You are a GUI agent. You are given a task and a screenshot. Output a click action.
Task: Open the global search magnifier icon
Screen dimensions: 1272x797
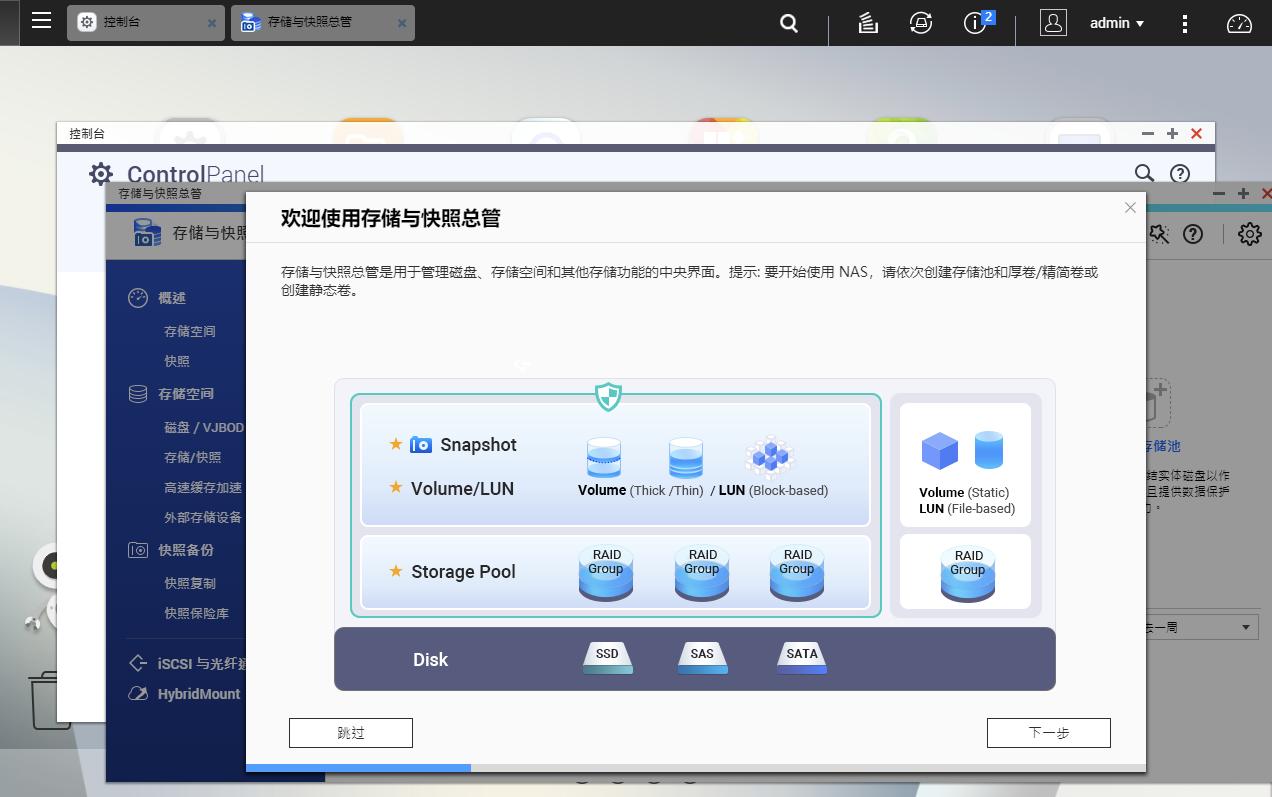788,22
